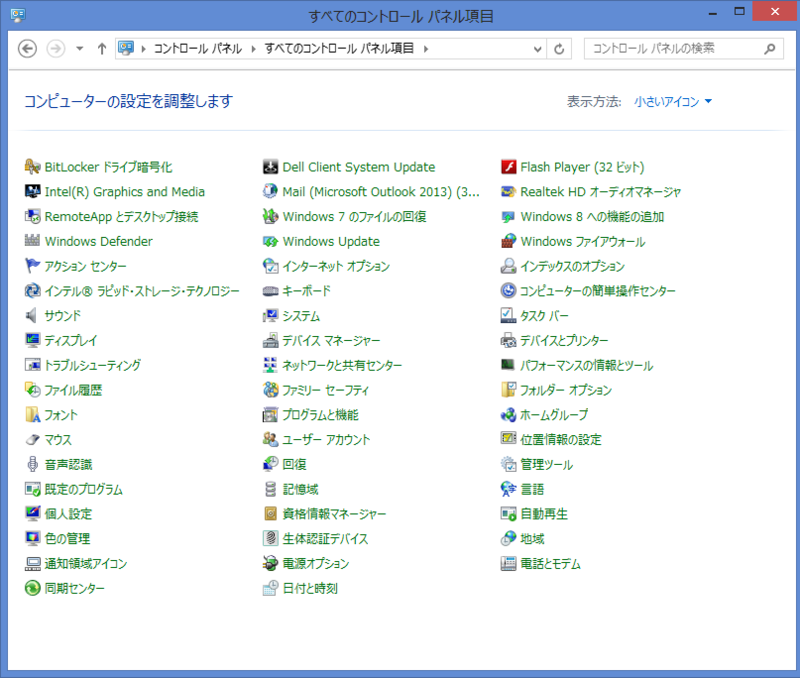The height and width of the screenshot is (678, 800).
Task: Open the 電話とモデム icon
Action: pos(509,563)
